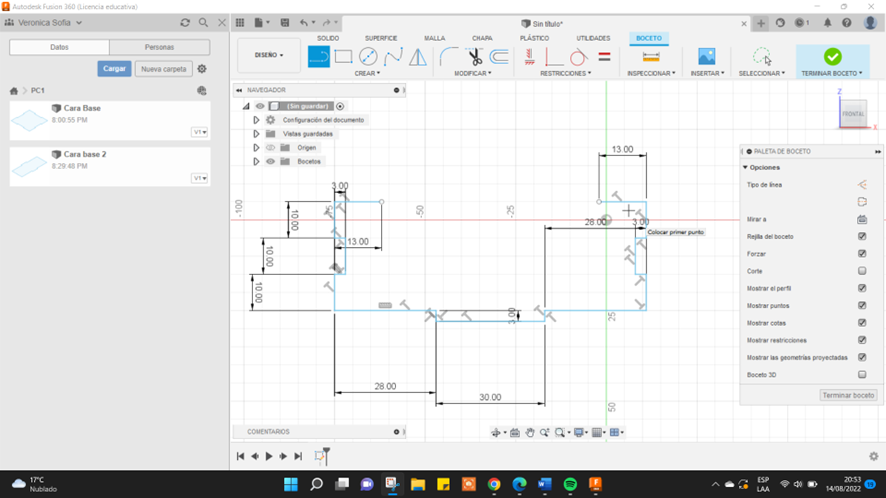
Task: Open the CREAR dropdown menu
Action: coord(367,73)
